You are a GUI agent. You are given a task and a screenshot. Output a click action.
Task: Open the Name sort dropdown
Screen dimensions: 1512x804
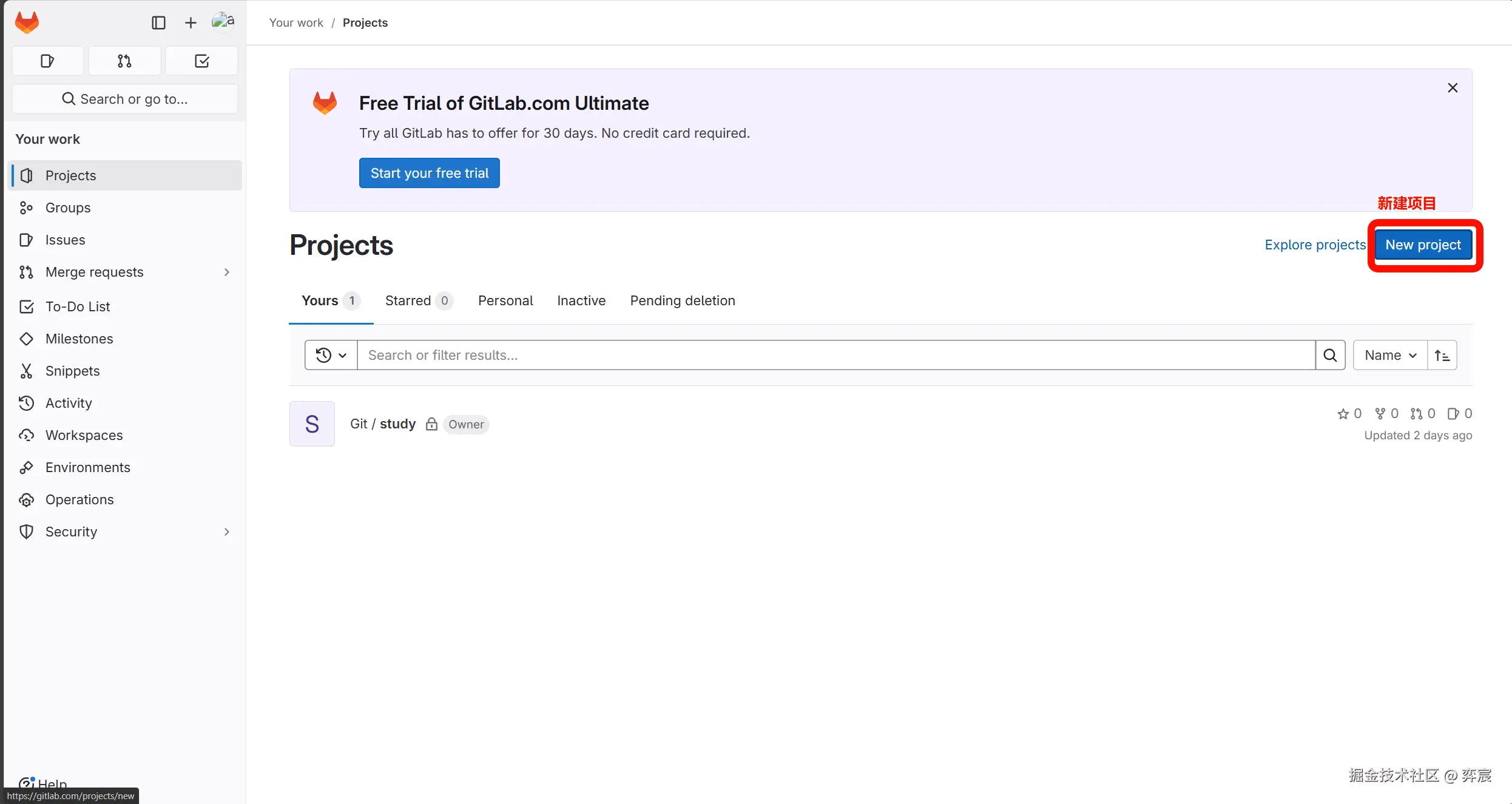tap(1389, 355)
